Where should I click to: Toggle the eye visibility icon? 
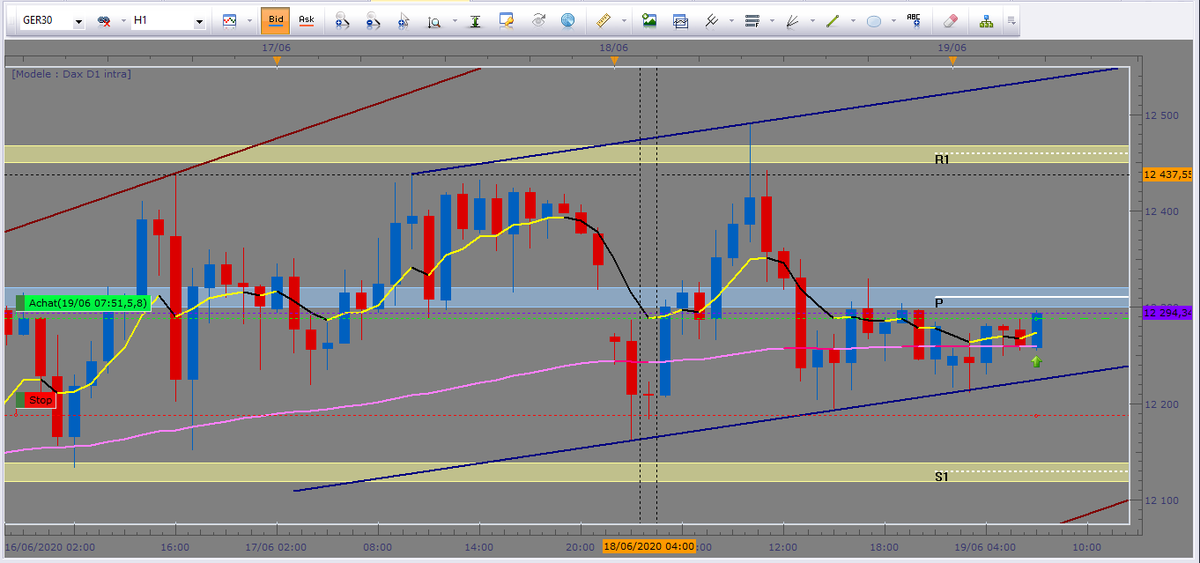coord(538,20)
